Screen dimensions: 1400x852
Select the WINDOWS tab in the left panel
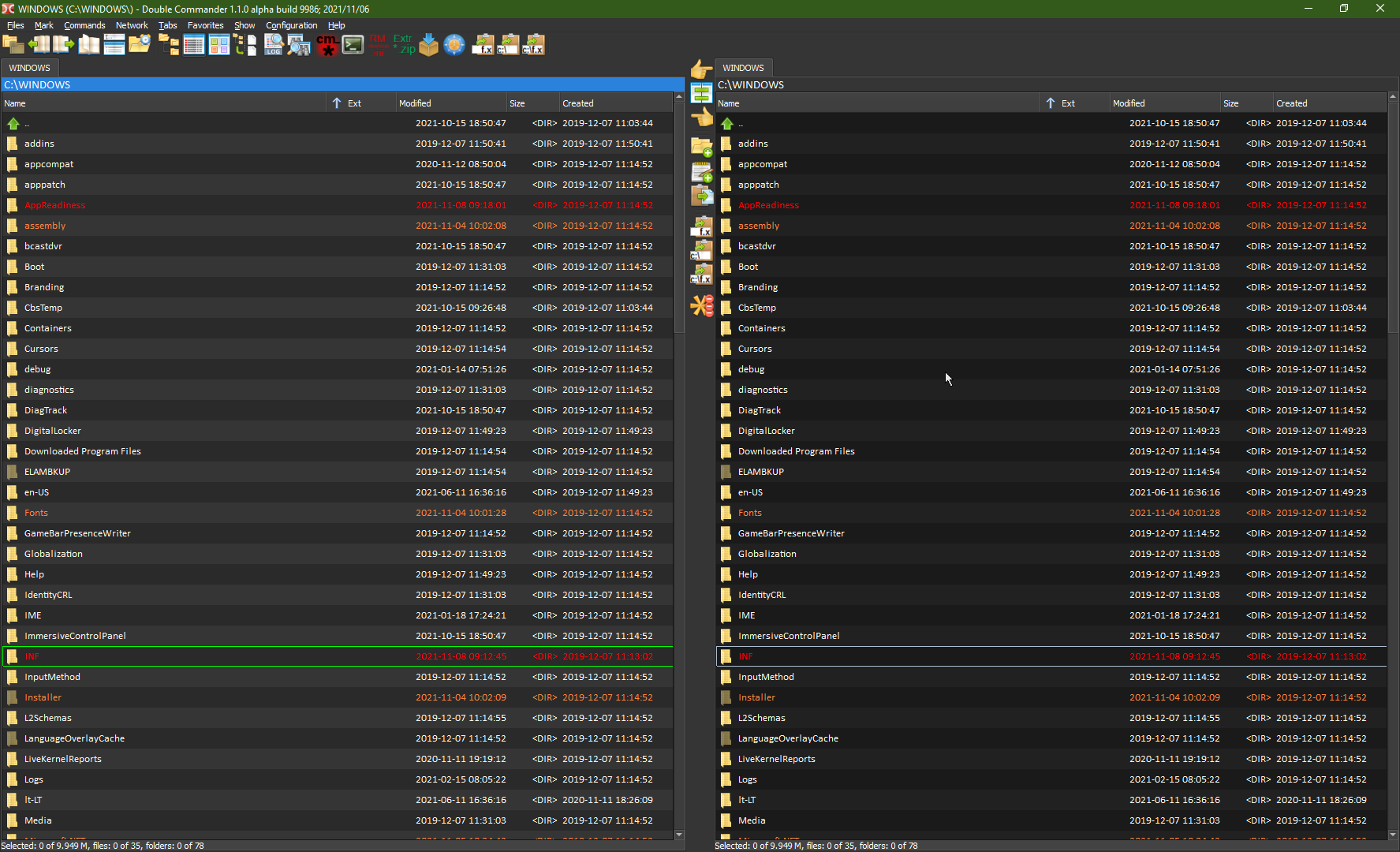pos(30,68)
